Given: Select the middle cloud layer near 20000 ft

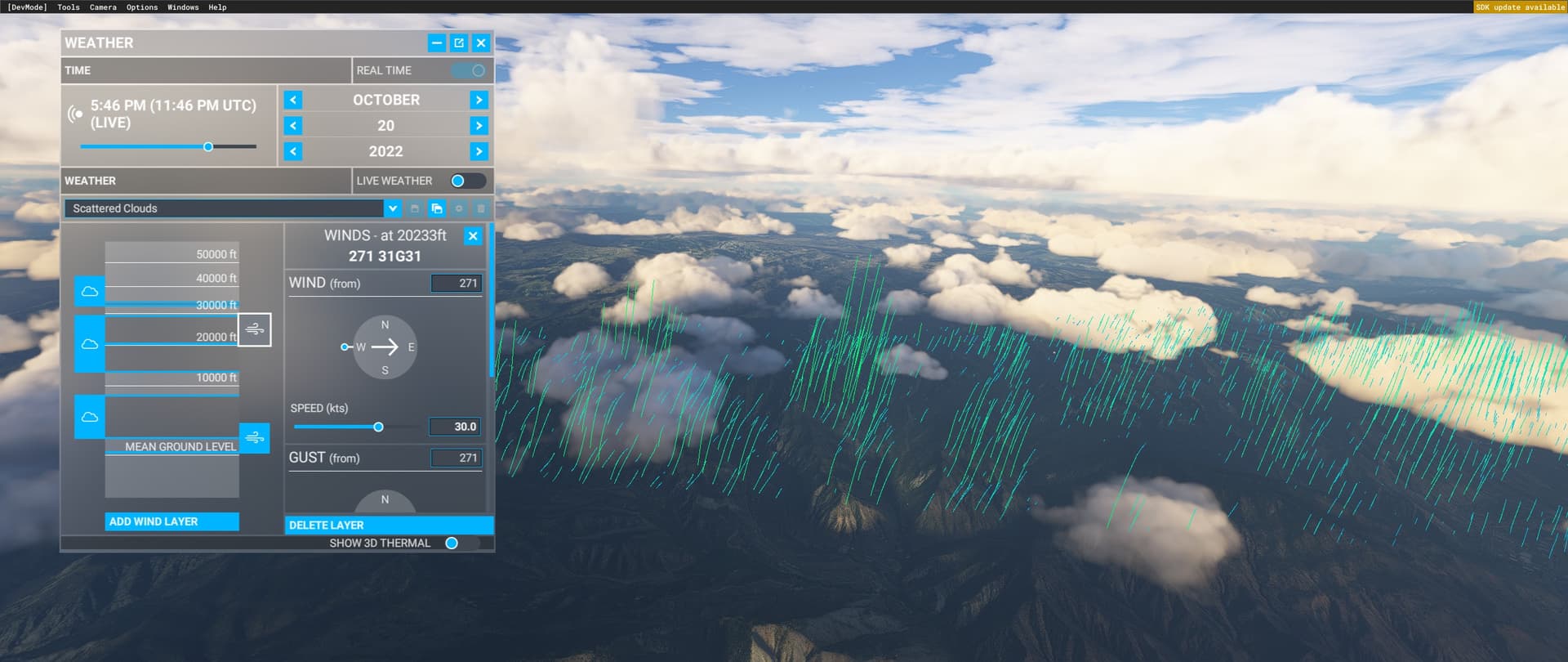Looking at the screenshot, I should (90, 344).
